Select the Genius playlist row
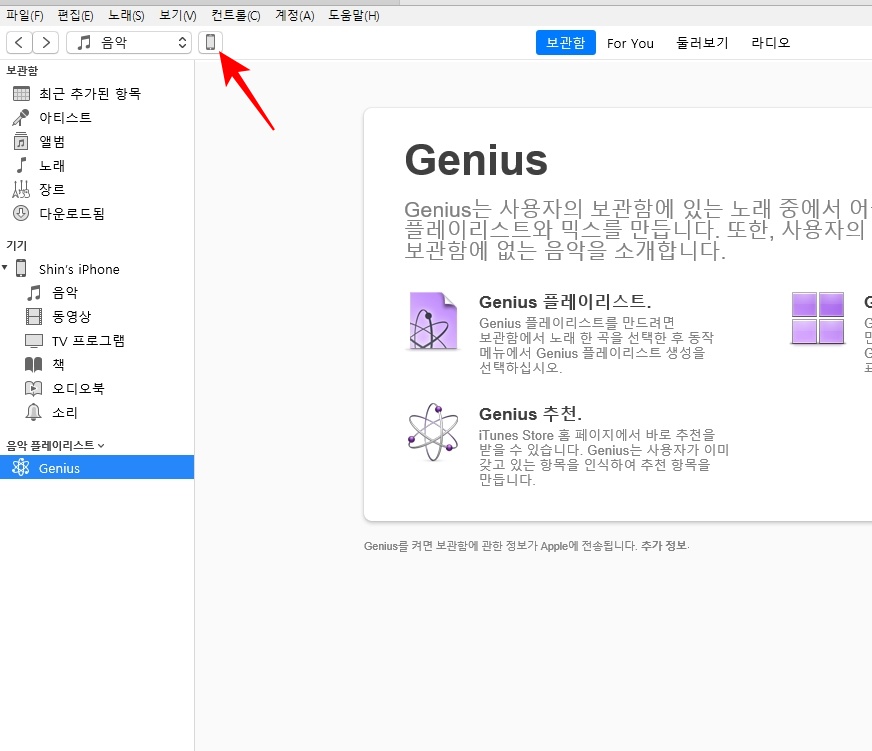The height and width of the screenshot is (751, 872). [x=97, y=467]
